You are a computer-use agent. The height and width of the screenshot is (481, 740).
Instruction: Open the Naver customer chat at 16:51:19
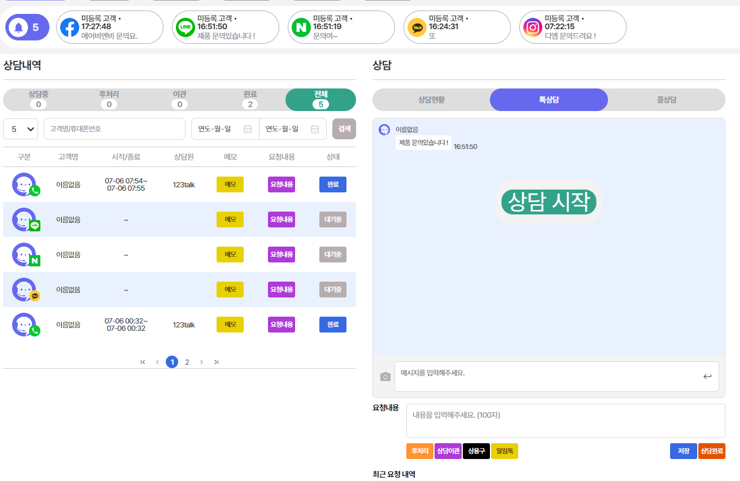(341, 28)
